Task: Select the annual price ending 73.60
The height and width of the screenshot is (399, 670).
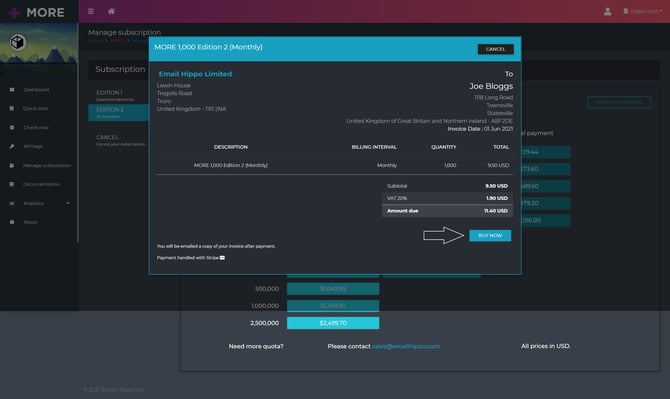Action: coord(546,169)
